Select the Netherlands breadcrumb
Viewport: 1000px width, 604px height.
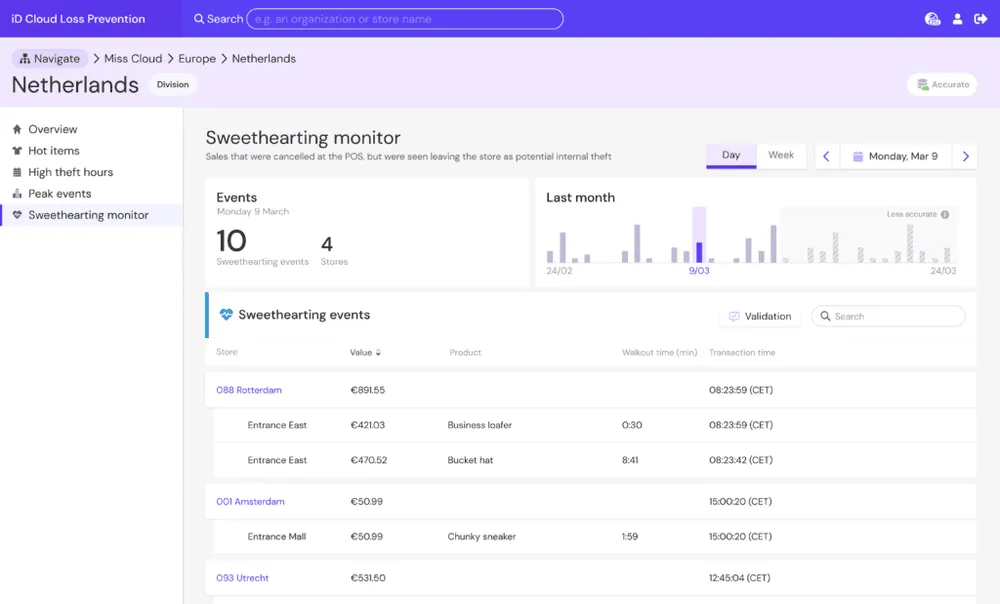264,59
